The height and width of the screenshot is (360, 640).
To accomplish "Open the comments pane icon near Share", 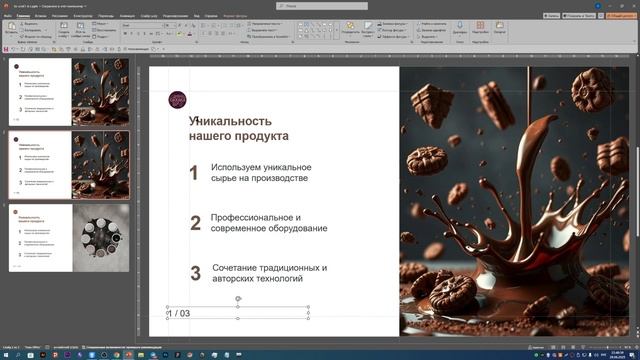I will coord(601,16).
